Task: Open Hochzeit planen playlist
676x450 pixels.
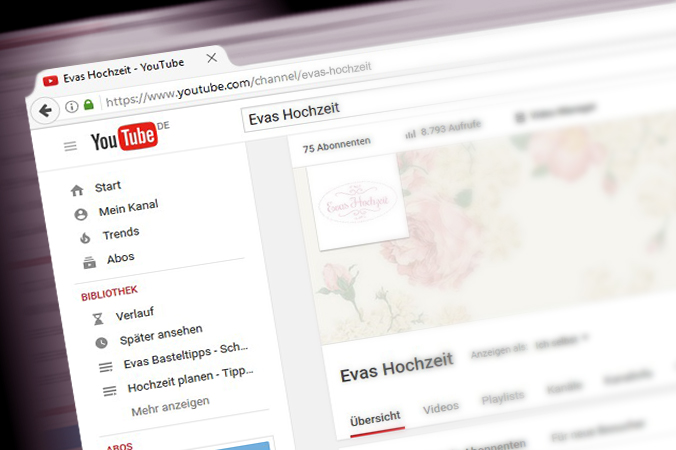Action: coord(191,379)
